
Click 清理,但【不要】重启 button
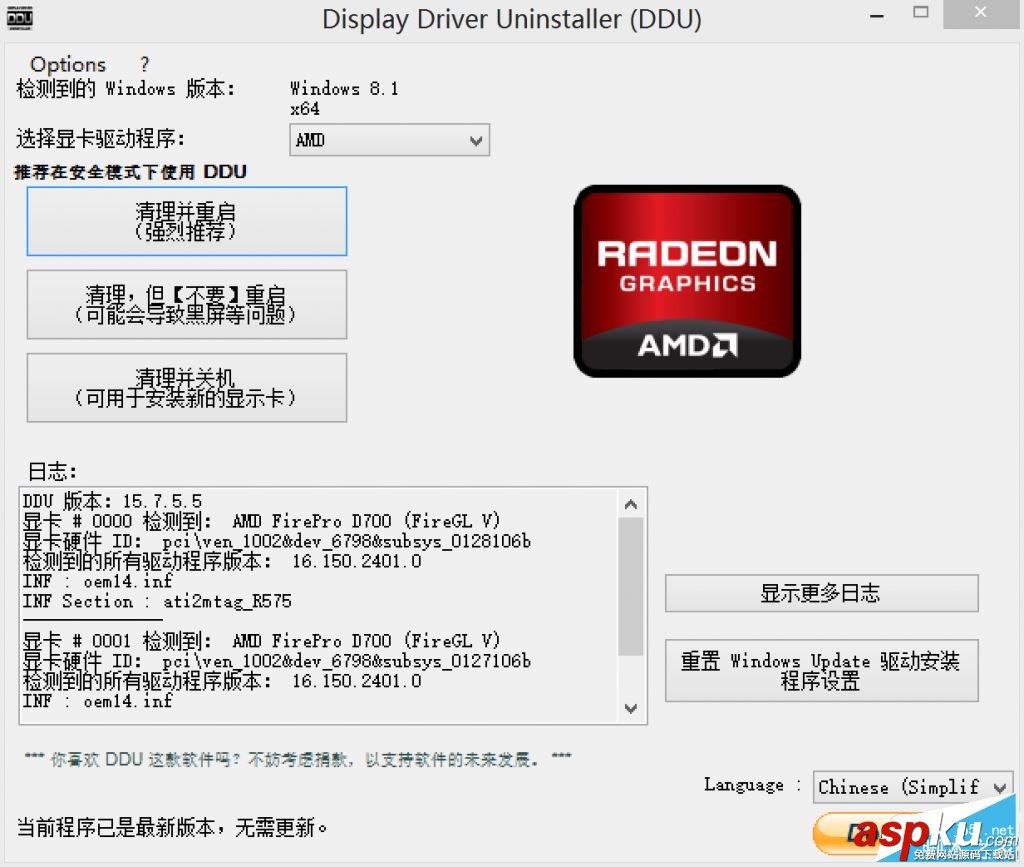187,305
